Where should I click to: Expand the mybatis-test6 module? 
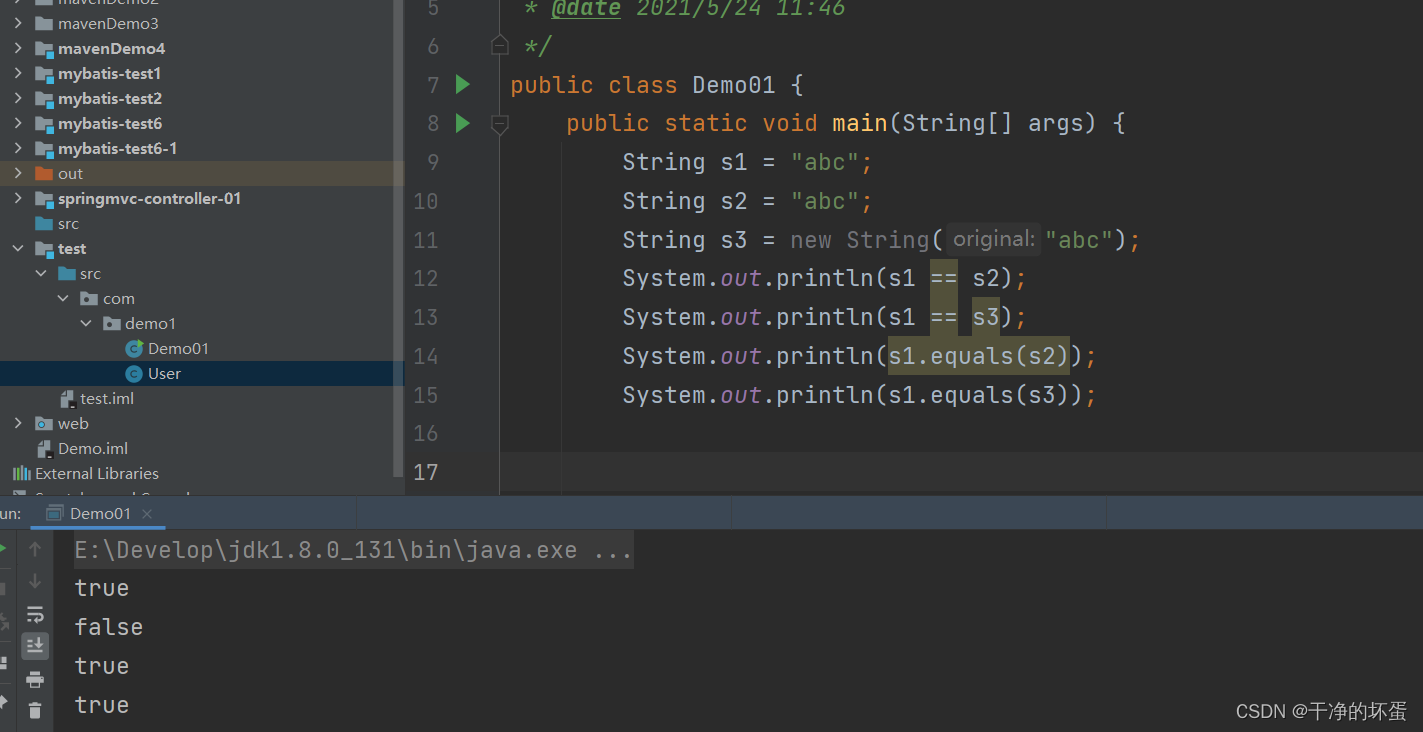(x=18, y=124)
